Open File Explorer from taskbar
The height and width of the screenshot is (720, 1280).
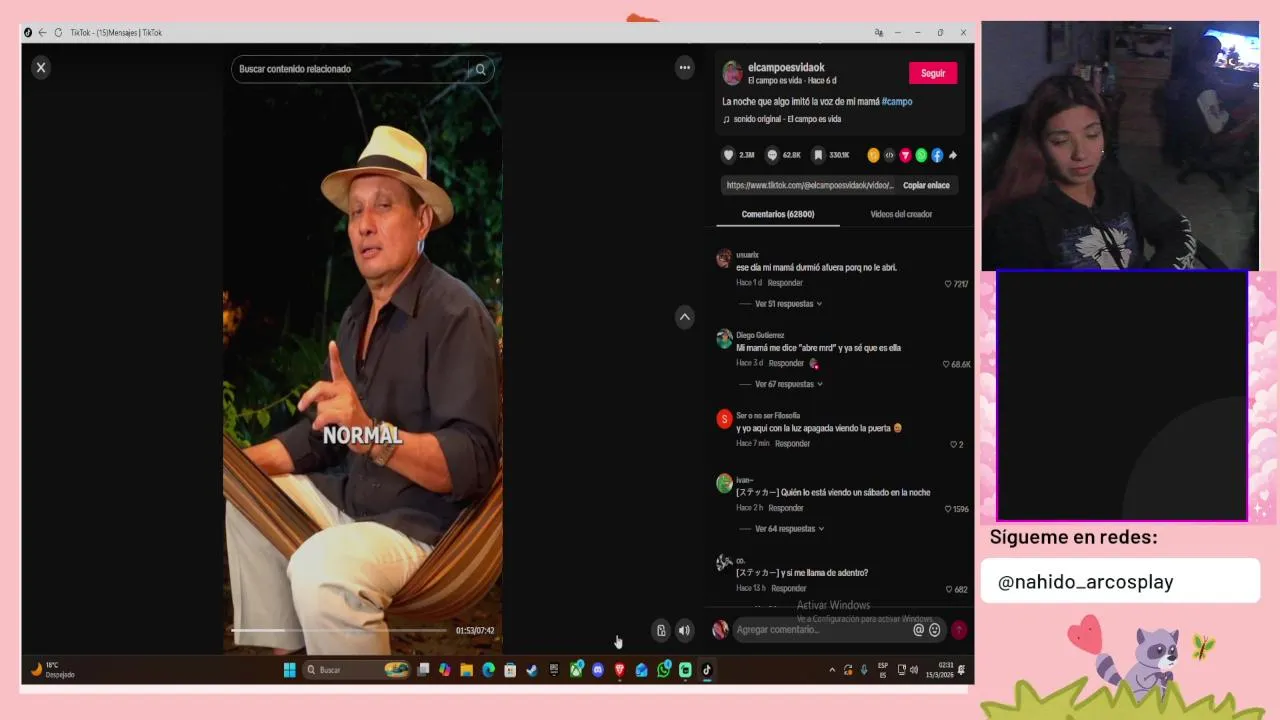pyautogui.click(x=467, y=670)
